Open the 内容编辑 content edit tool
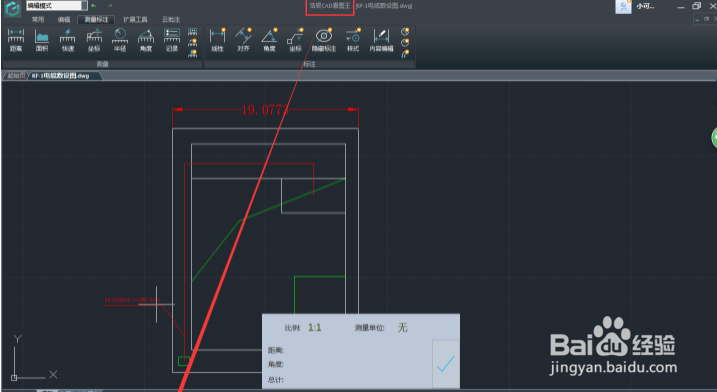717x392 pixels. click(x=381, y=40)
